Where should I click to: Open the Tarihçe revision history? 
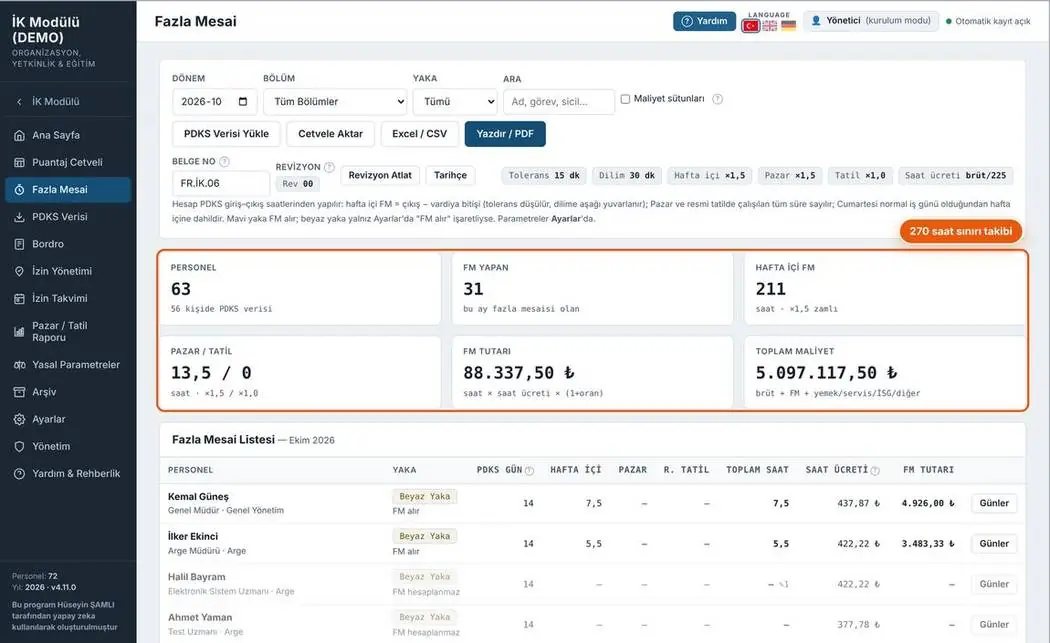451,175
